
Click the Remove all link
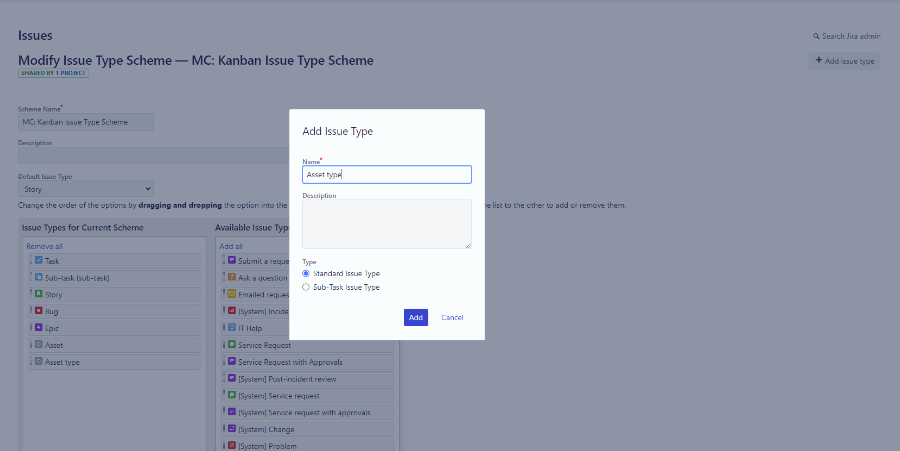tap(44, 246)
